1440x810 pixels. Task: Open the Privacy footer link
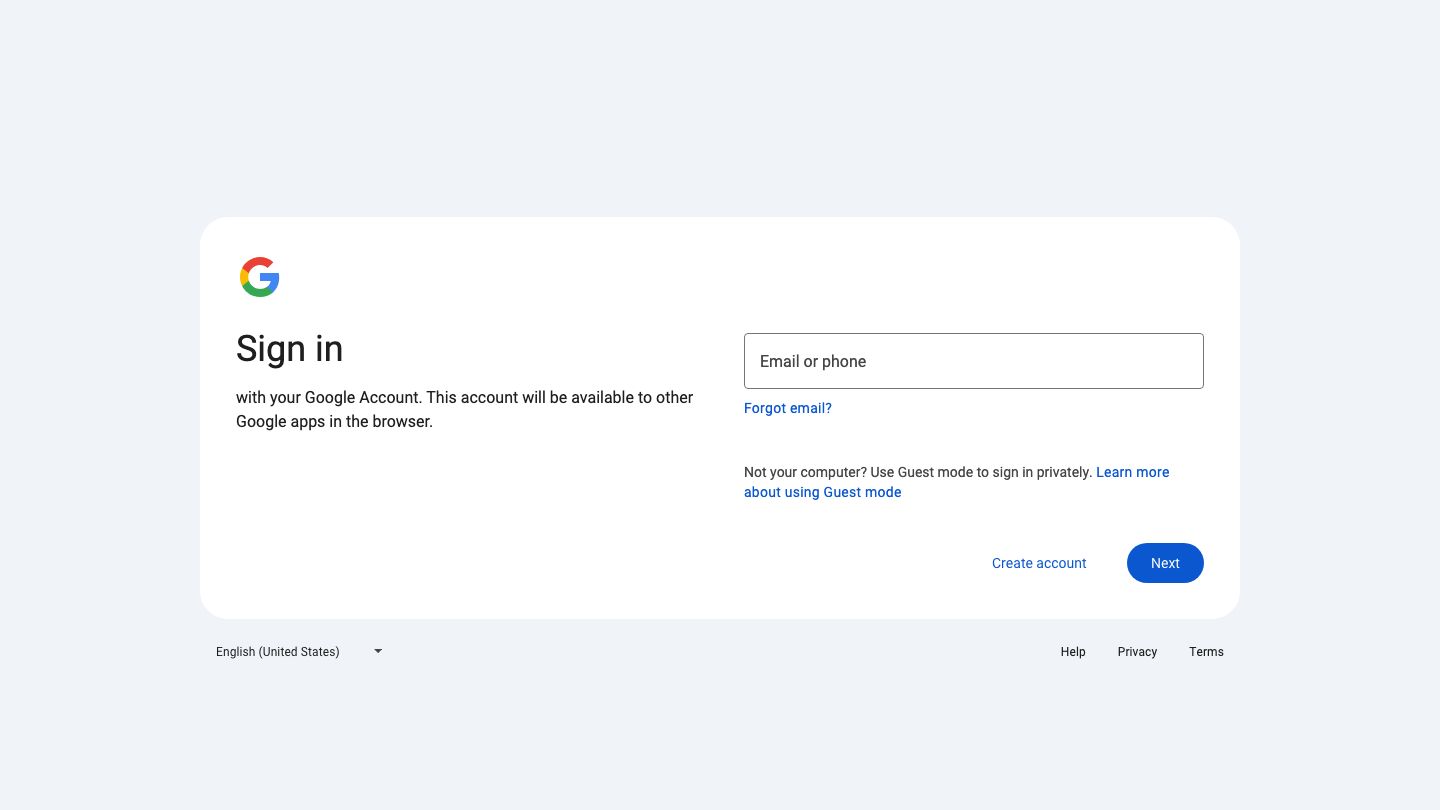tap(1137, 652)
